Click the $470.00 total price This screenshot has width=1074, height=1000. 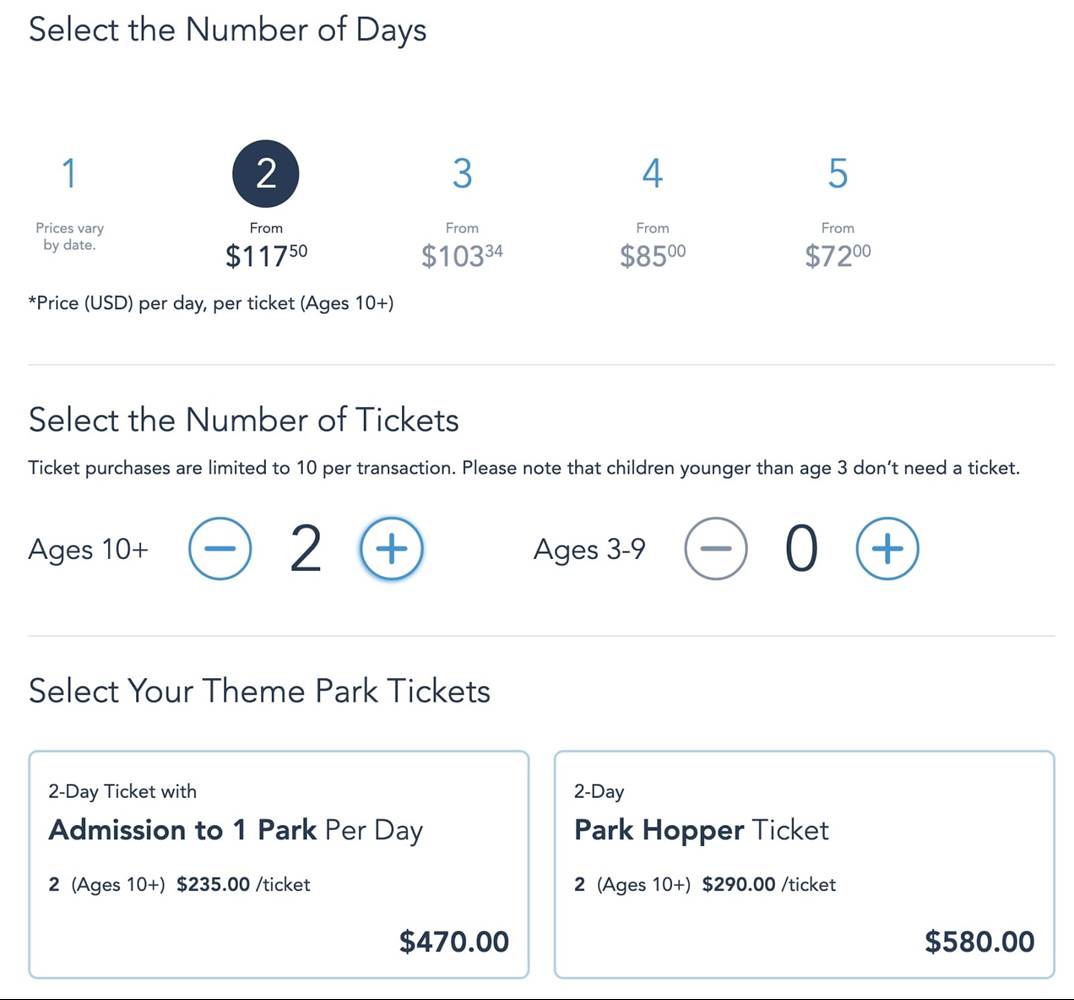click(454, 941)
